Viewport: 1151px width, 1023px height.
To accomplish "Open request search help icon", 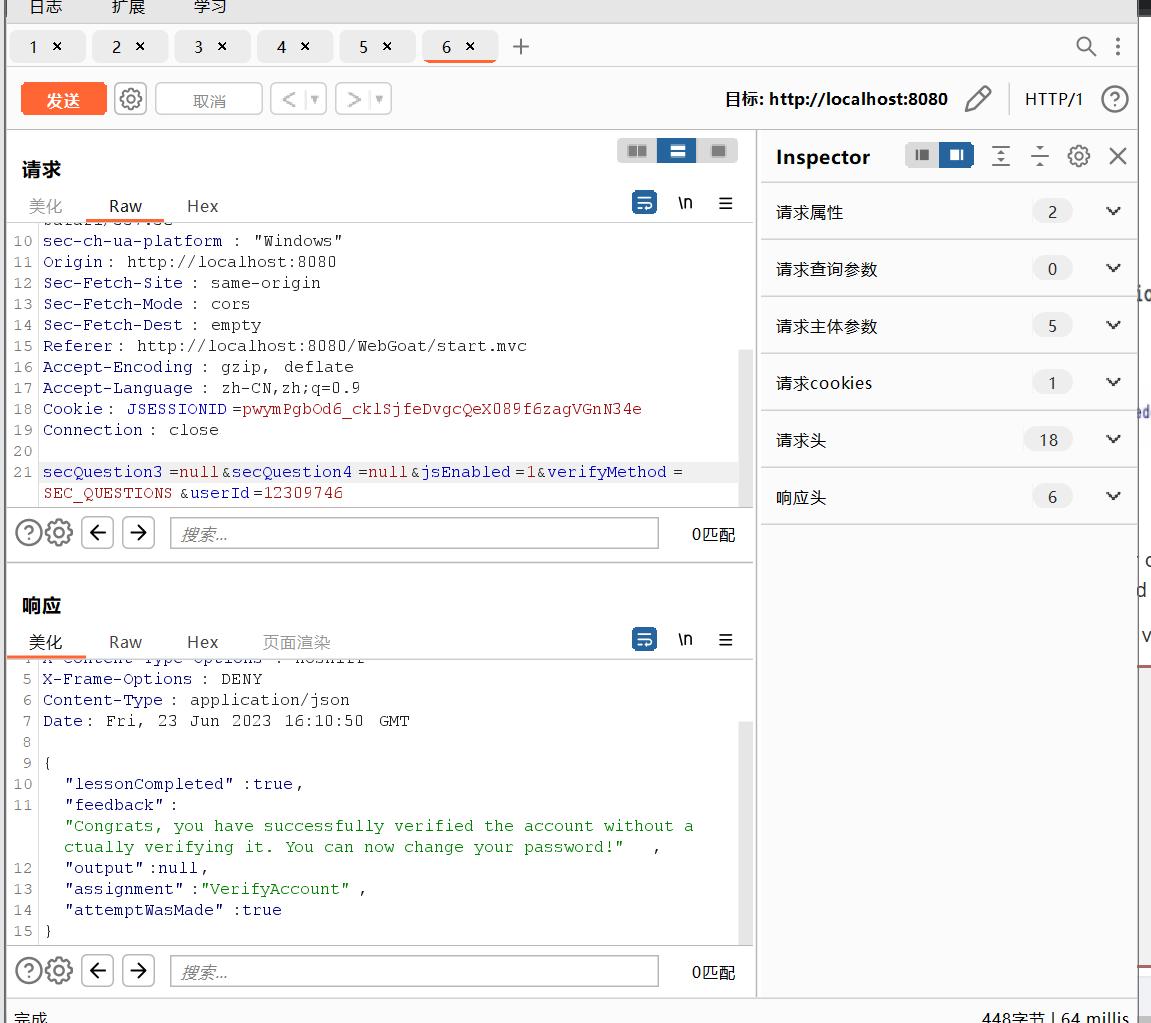I will coord(29,532).
